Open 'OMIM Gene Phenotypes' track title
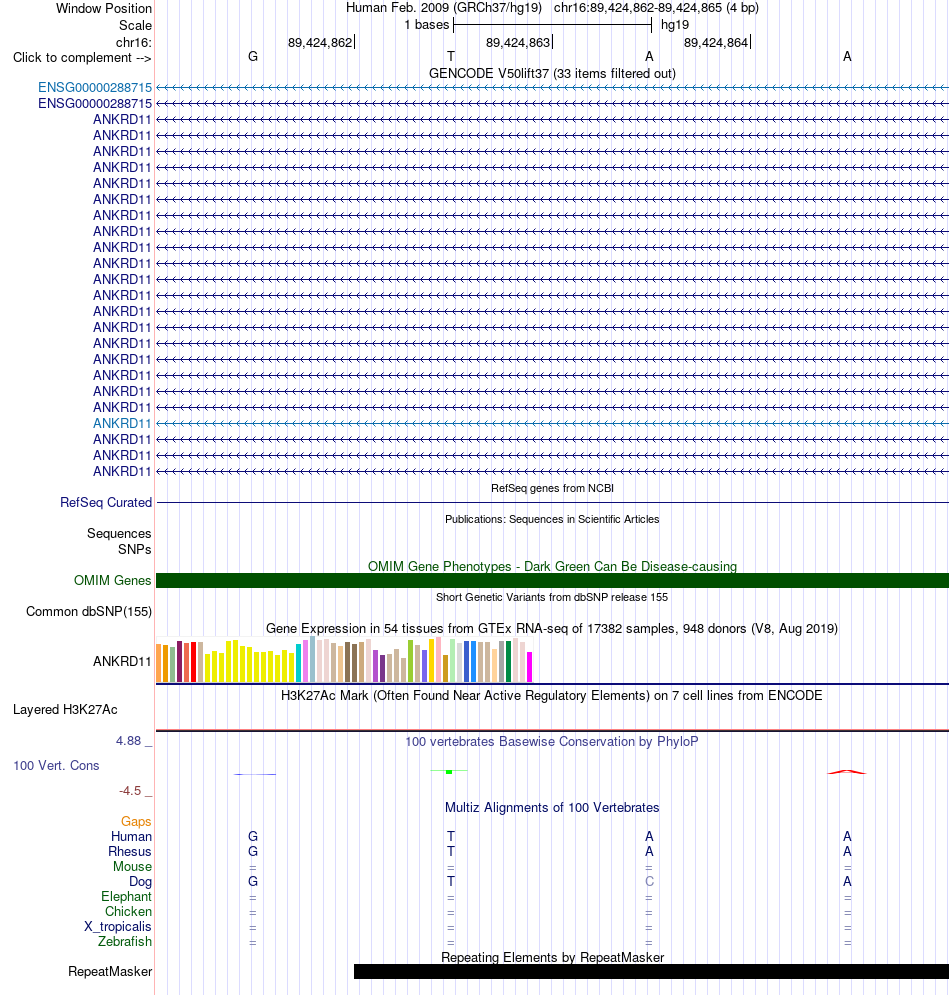The image size is (950, 995). click(x=552, y=566)
